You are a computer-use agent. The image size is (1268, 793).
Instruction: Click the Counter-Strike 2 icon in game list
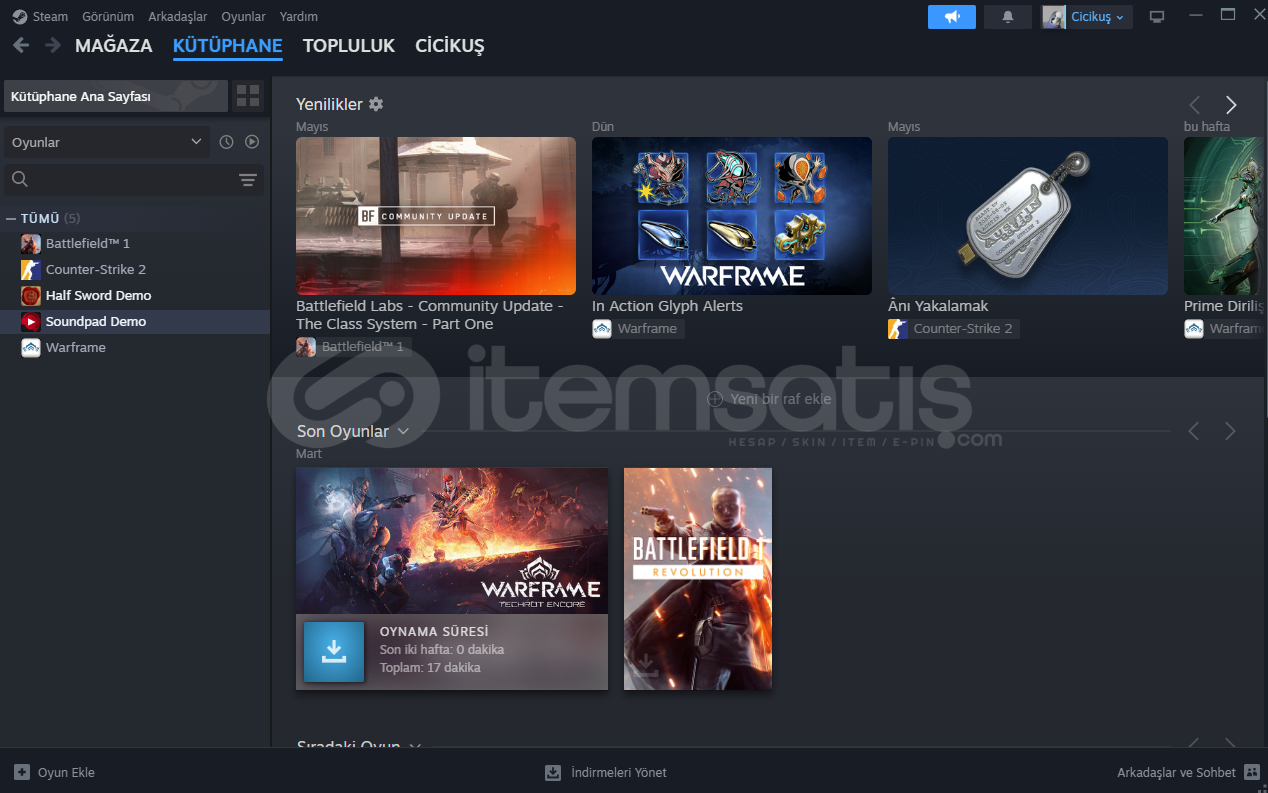click(30, 269)
